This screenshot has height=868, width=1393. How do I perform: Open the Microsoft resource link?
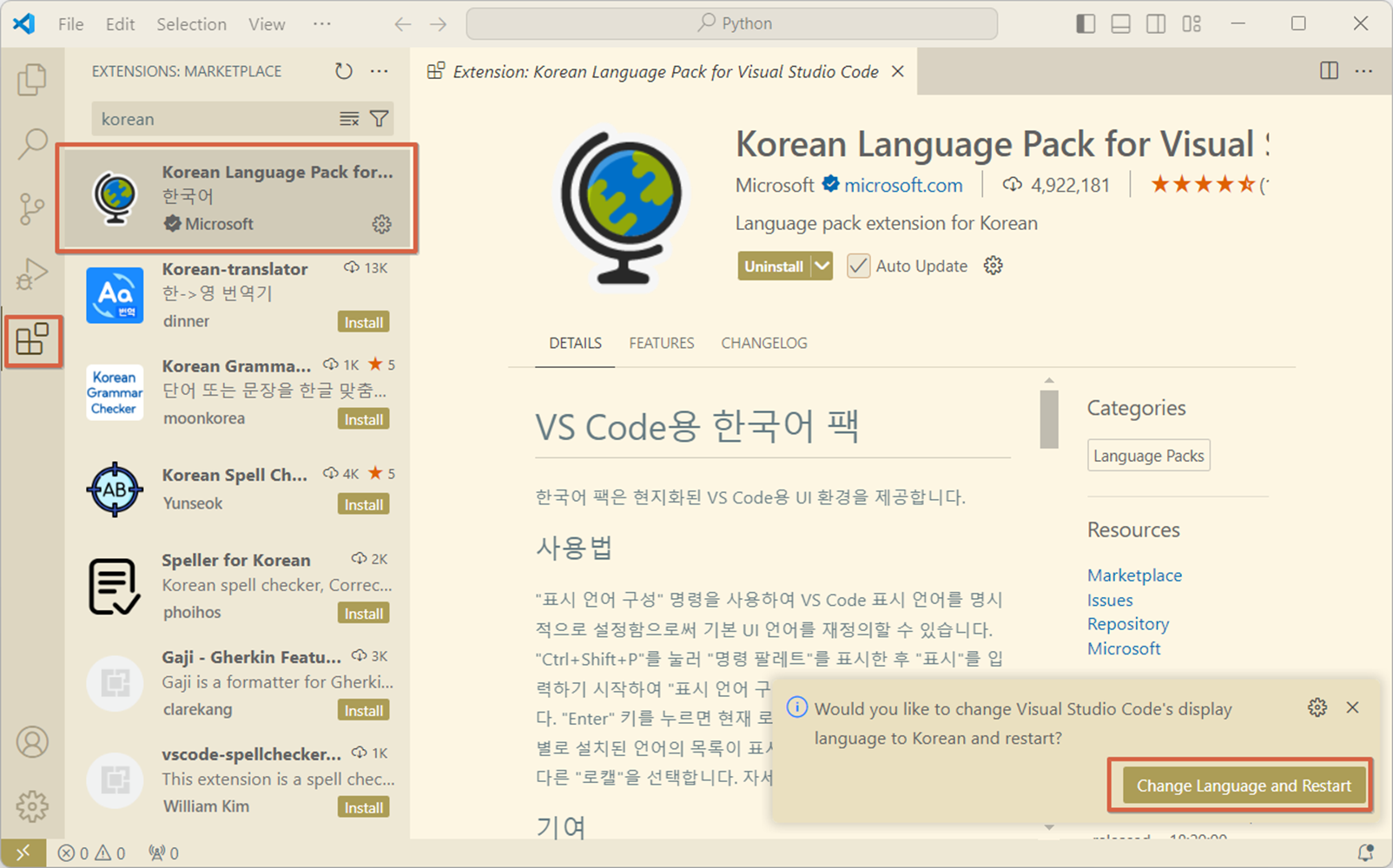pyautogui.click(x=1124, y=648)
